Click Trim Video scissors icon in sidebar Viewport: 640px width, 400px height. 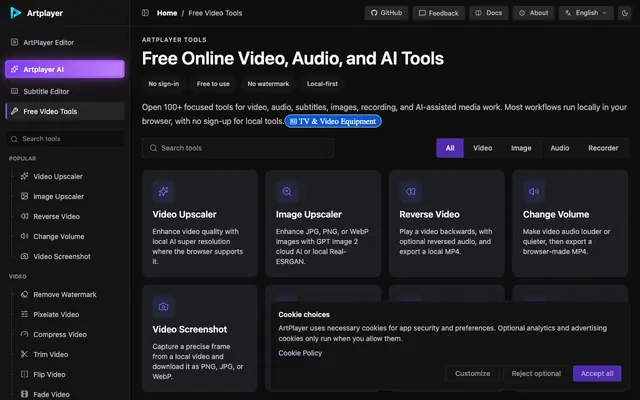coord(24,354)
